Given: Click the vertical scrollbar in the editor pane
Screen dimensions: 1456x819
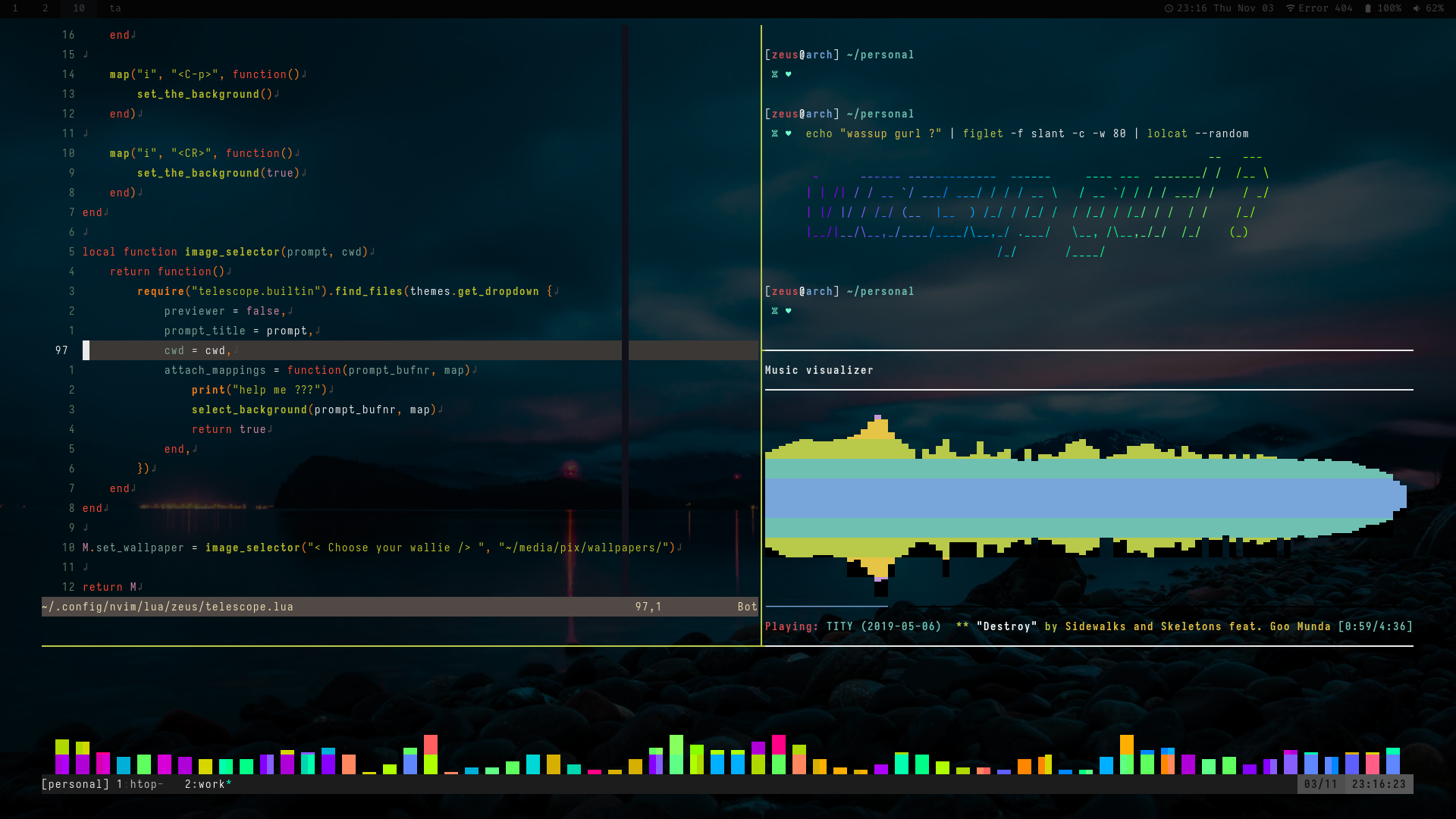Looking at the screenshot, I should 624,303.
